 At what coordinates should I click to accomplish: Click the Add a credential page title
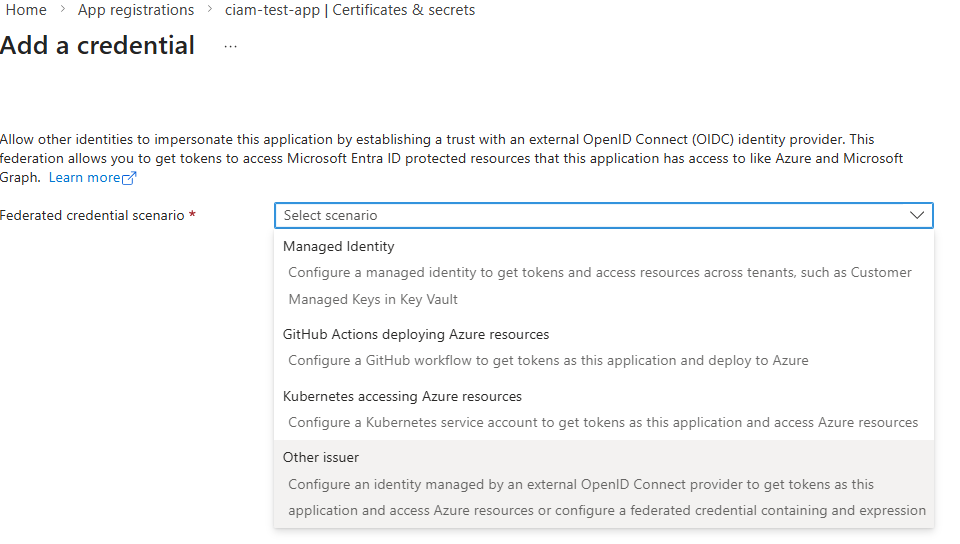pos(98,46)
